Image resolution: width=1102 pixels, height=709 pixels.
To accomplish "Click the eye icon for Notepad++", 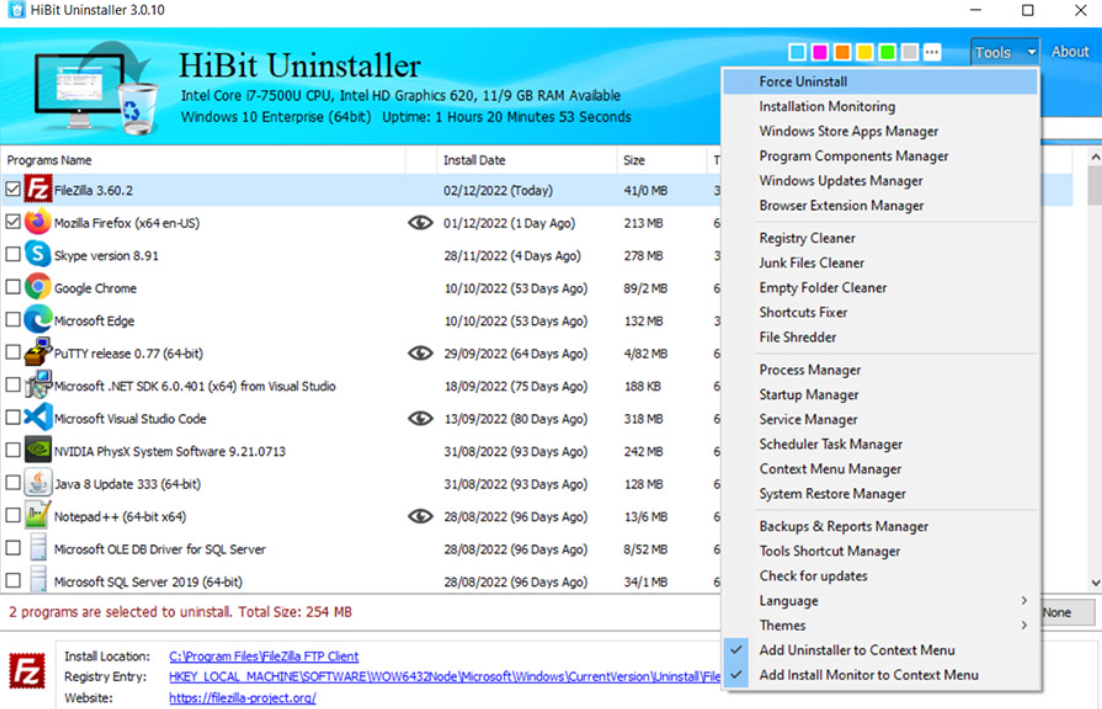I will click(420, 516).
